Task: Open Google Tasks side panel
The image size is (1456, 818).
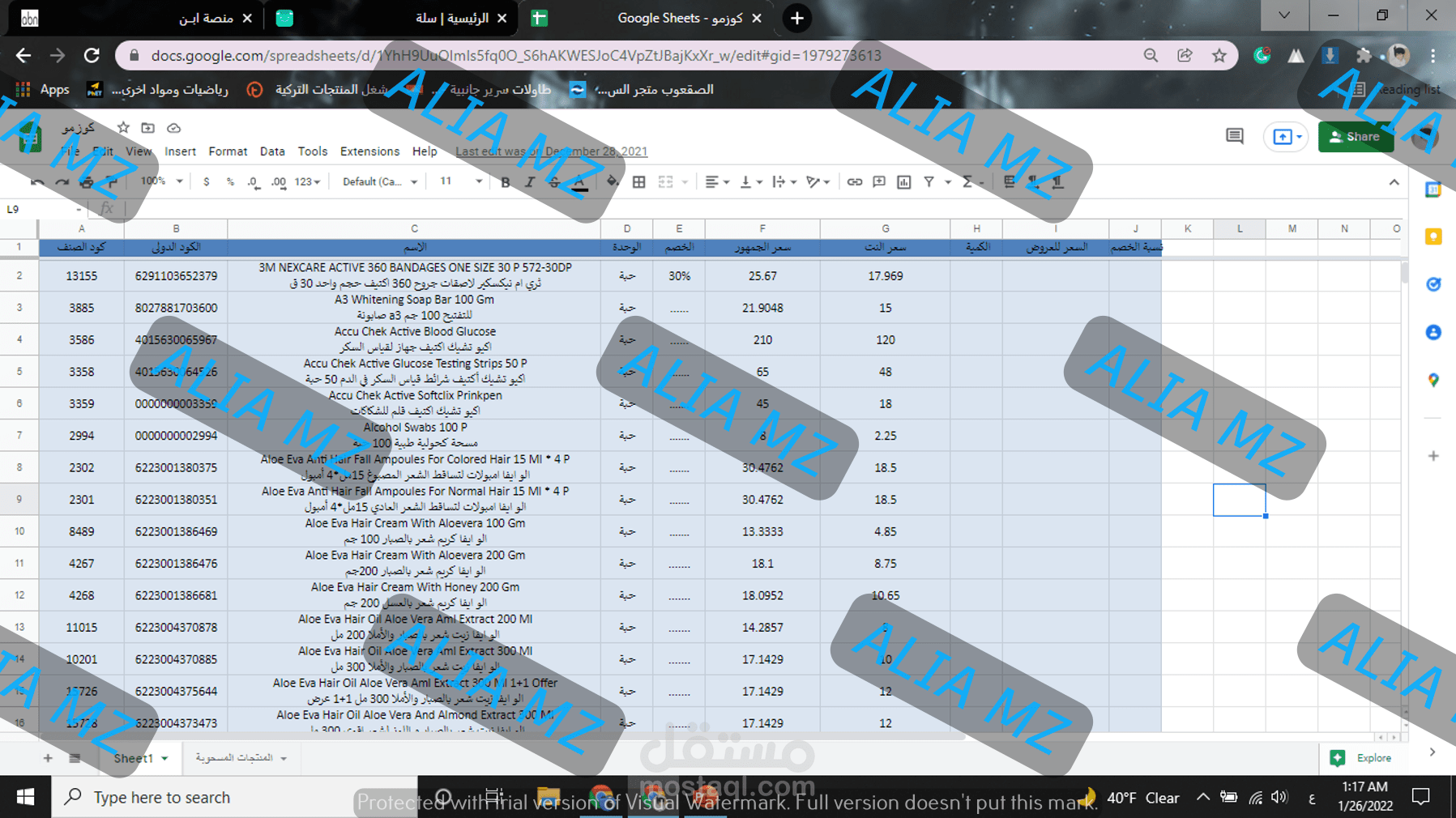Action: click(x=1433, y=284)
